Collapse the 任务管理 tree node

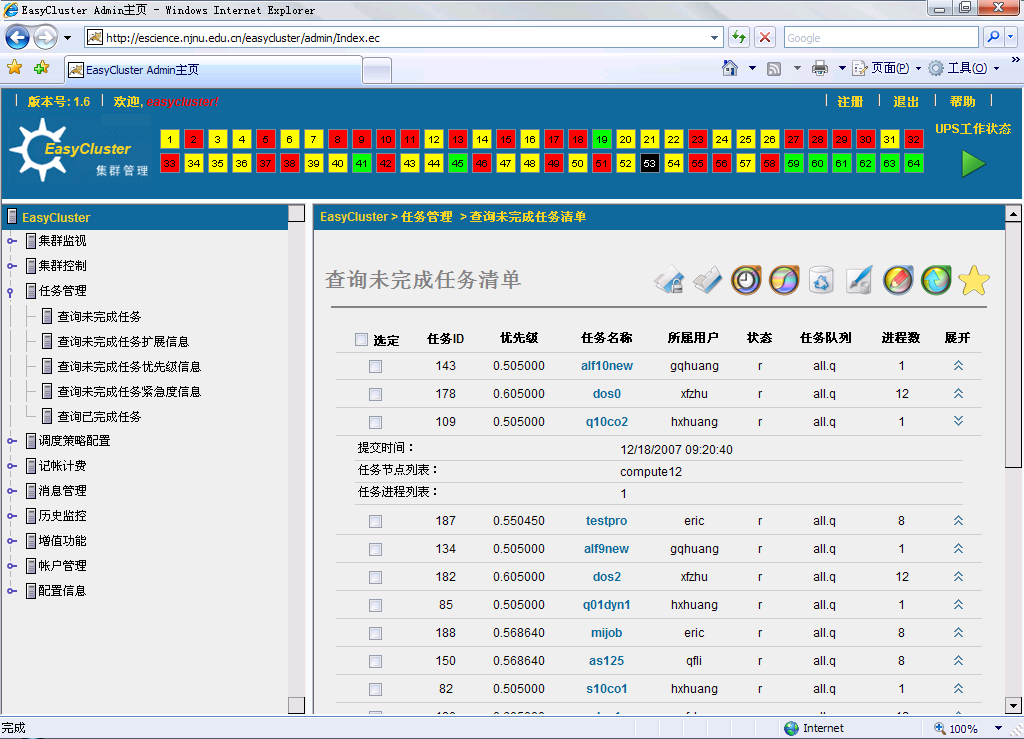(10, 292)
